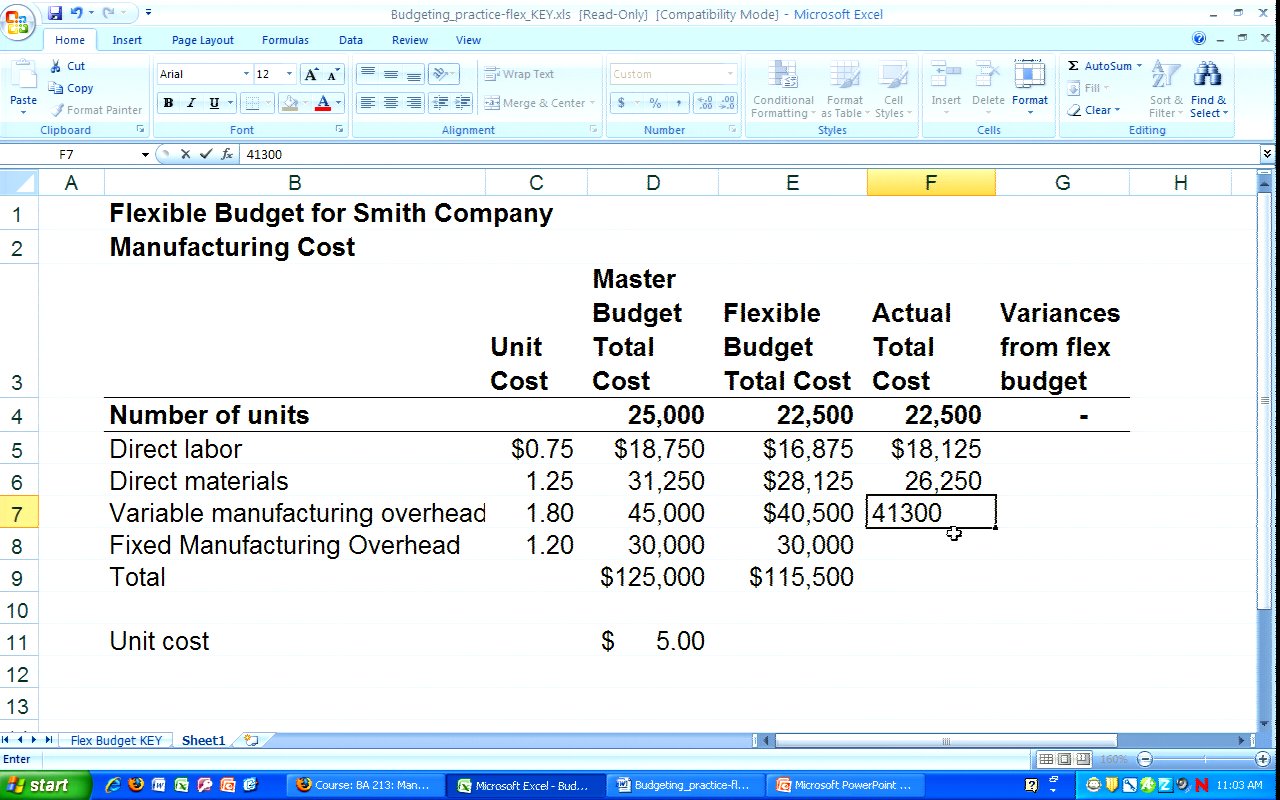Viewport: 1280px width, 800px height.
Task: Click the Save icon in quick access
Action: click(55, 13)
